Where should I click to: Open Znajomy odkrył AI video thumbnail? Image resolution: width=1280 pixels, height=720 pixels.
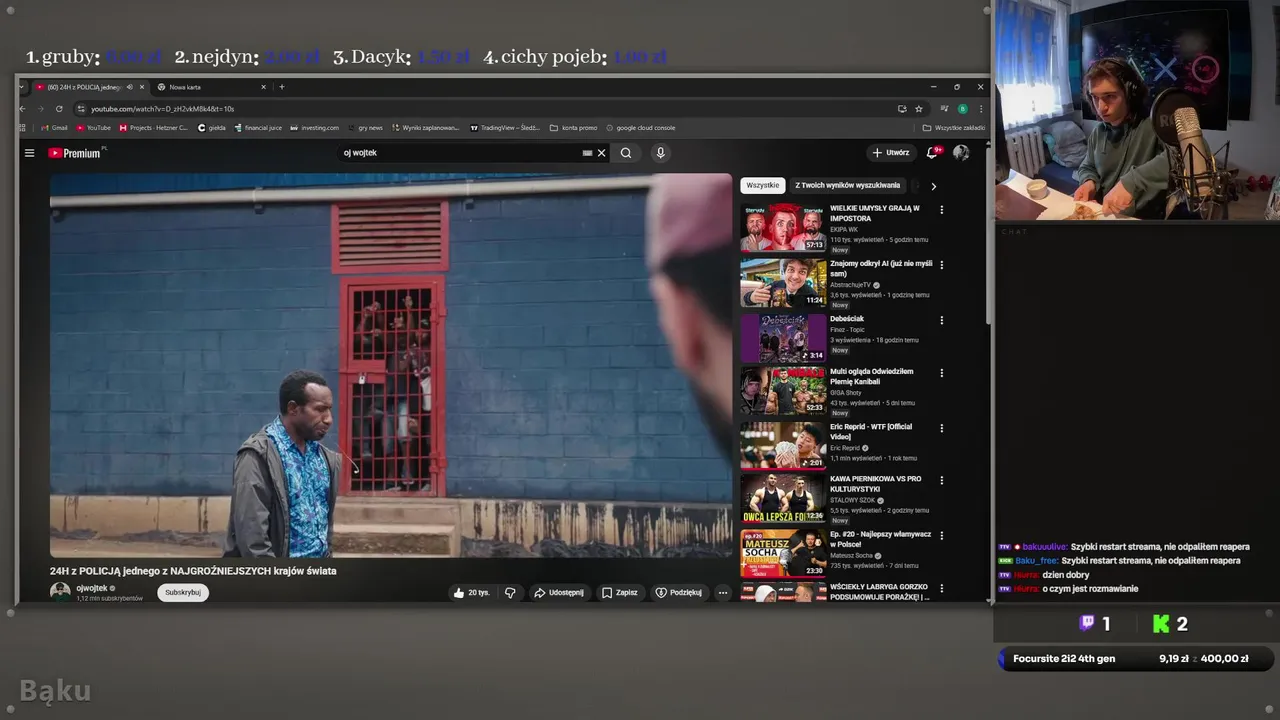click(783, 283)
